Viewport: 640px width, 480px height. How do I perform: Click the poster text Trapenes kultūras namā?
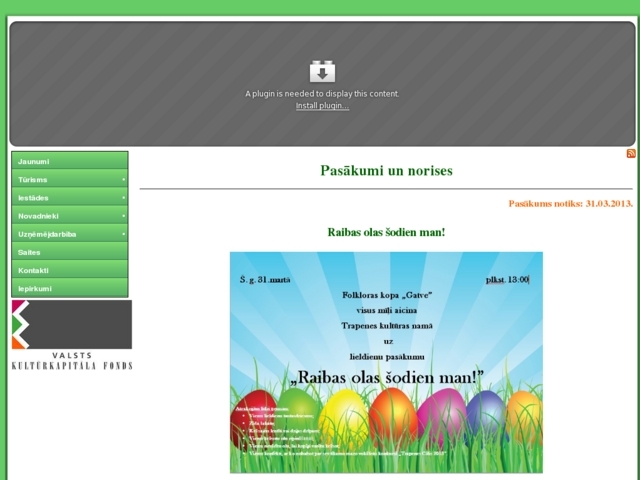[387, 326]
